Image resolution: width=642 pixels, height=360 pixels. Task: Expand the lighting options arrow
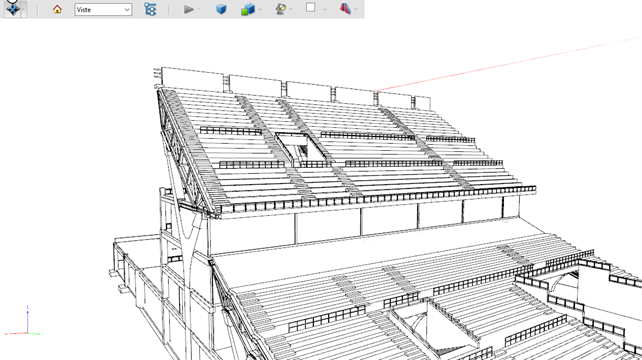pyautogui.click(x=291, y=9)
